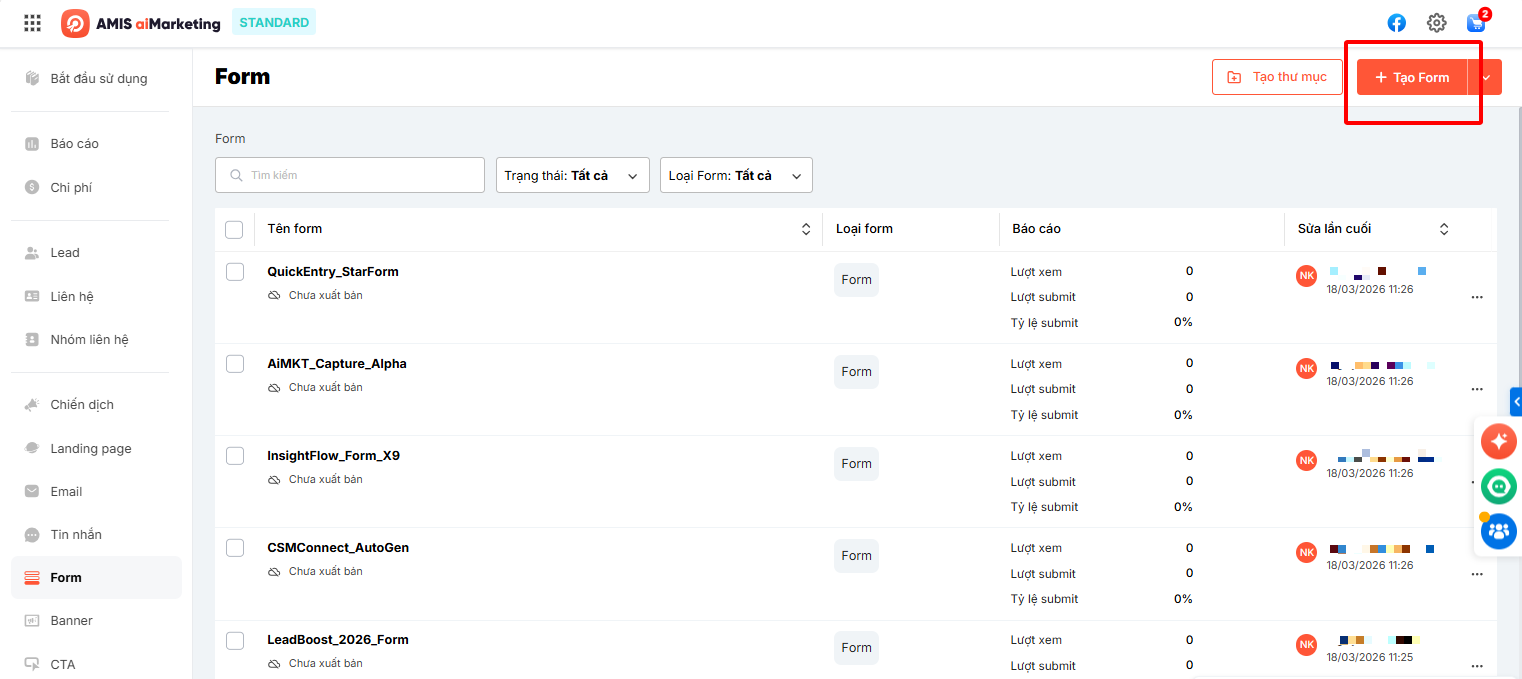Open the app launcher grid icon
Viewport: 1522px width, 679px height.
click(33, 23)
